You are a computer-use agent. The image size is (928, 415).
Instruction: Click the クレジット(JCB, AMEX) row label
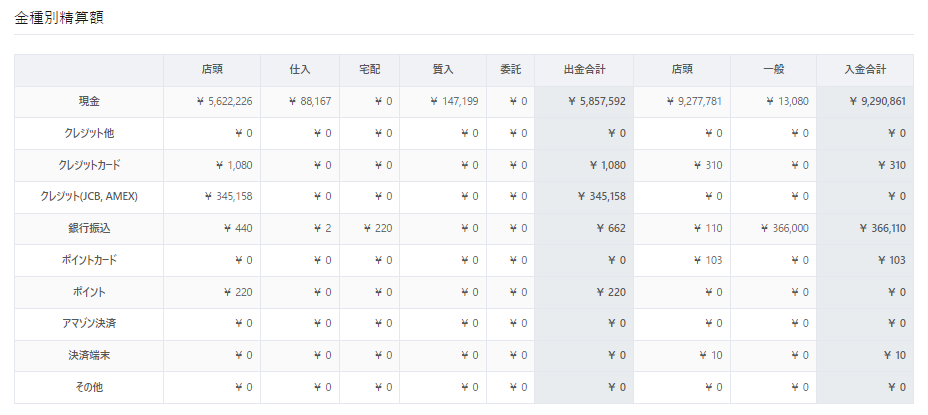[89, 197]
